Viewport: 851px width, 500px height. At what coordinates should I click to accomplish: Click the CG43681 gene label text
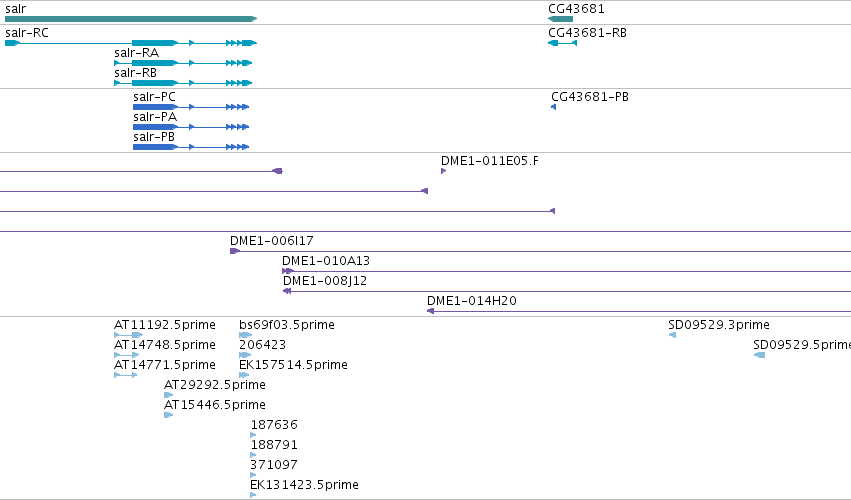[576, 9]
